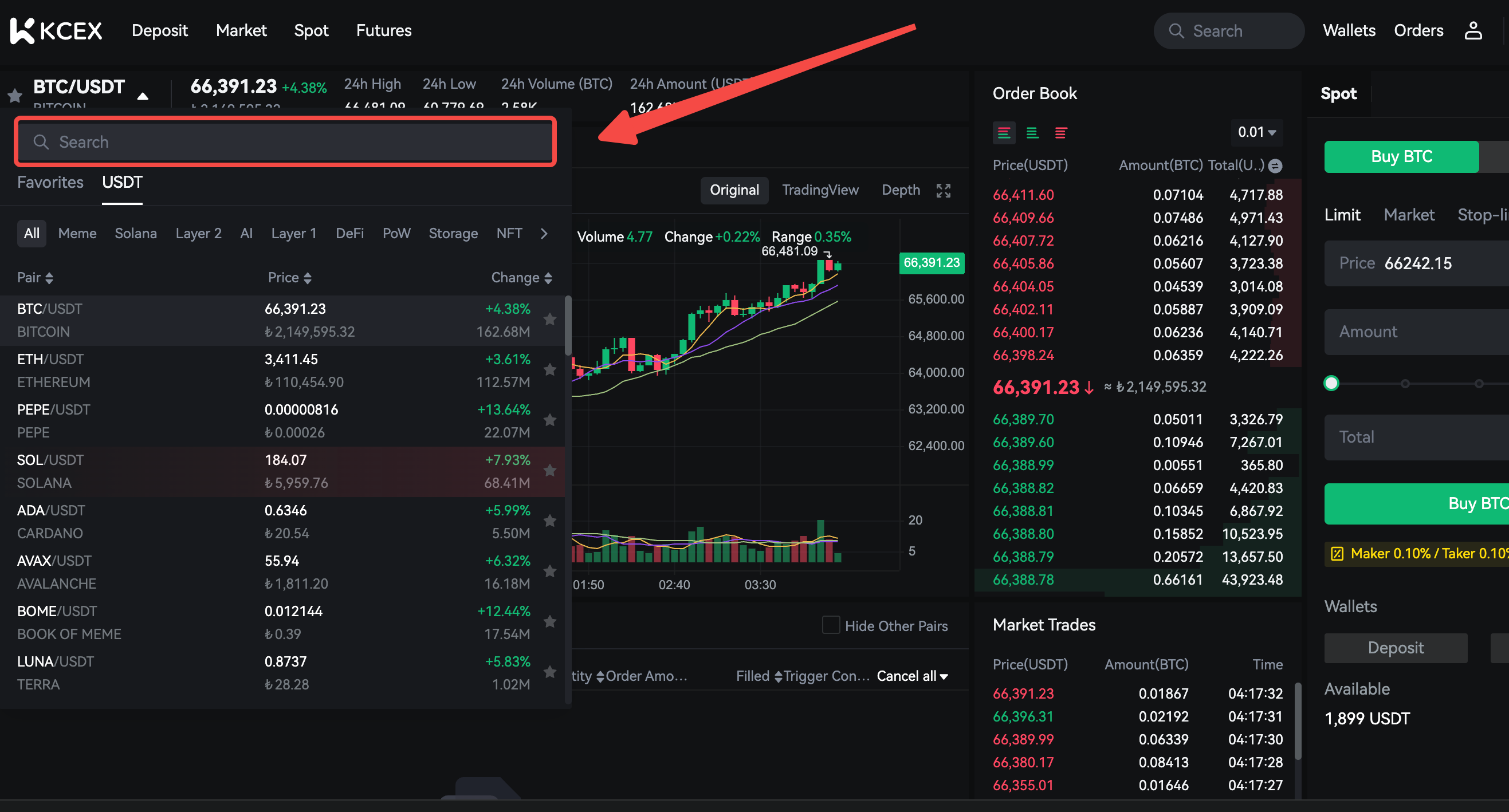The image size is (1509, 812).
Task: Click the Total input field
Action: pyautogui.click(x=1416, y=437)
